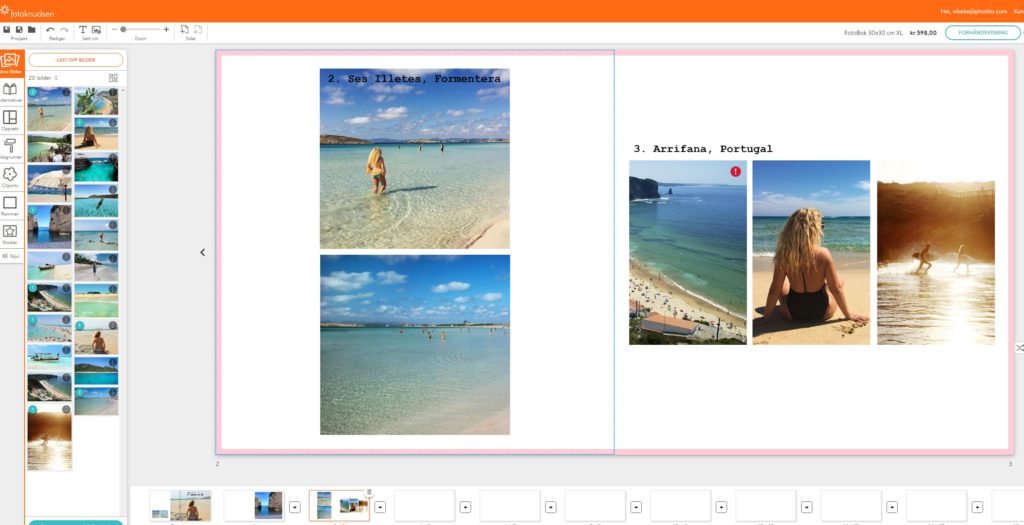This screenshot has width=1024, height=525.
Task: Pick the sunset surfer library thumbnail
Action: [x=50, y=438]
